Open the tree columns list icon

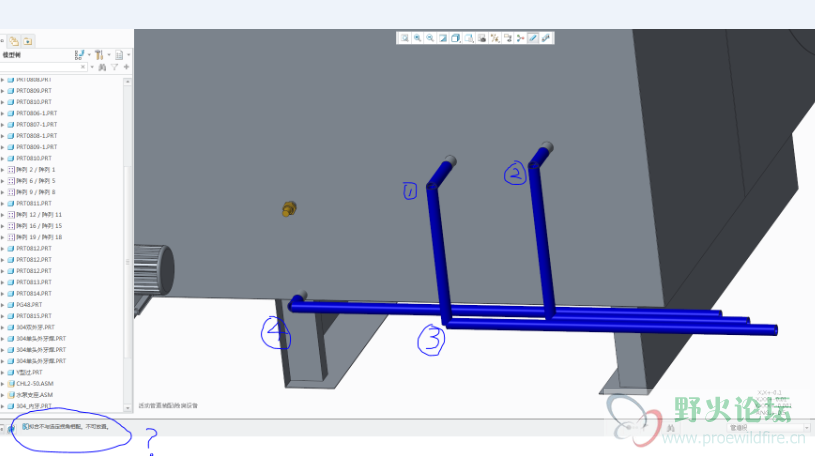[x=119, y=55]
